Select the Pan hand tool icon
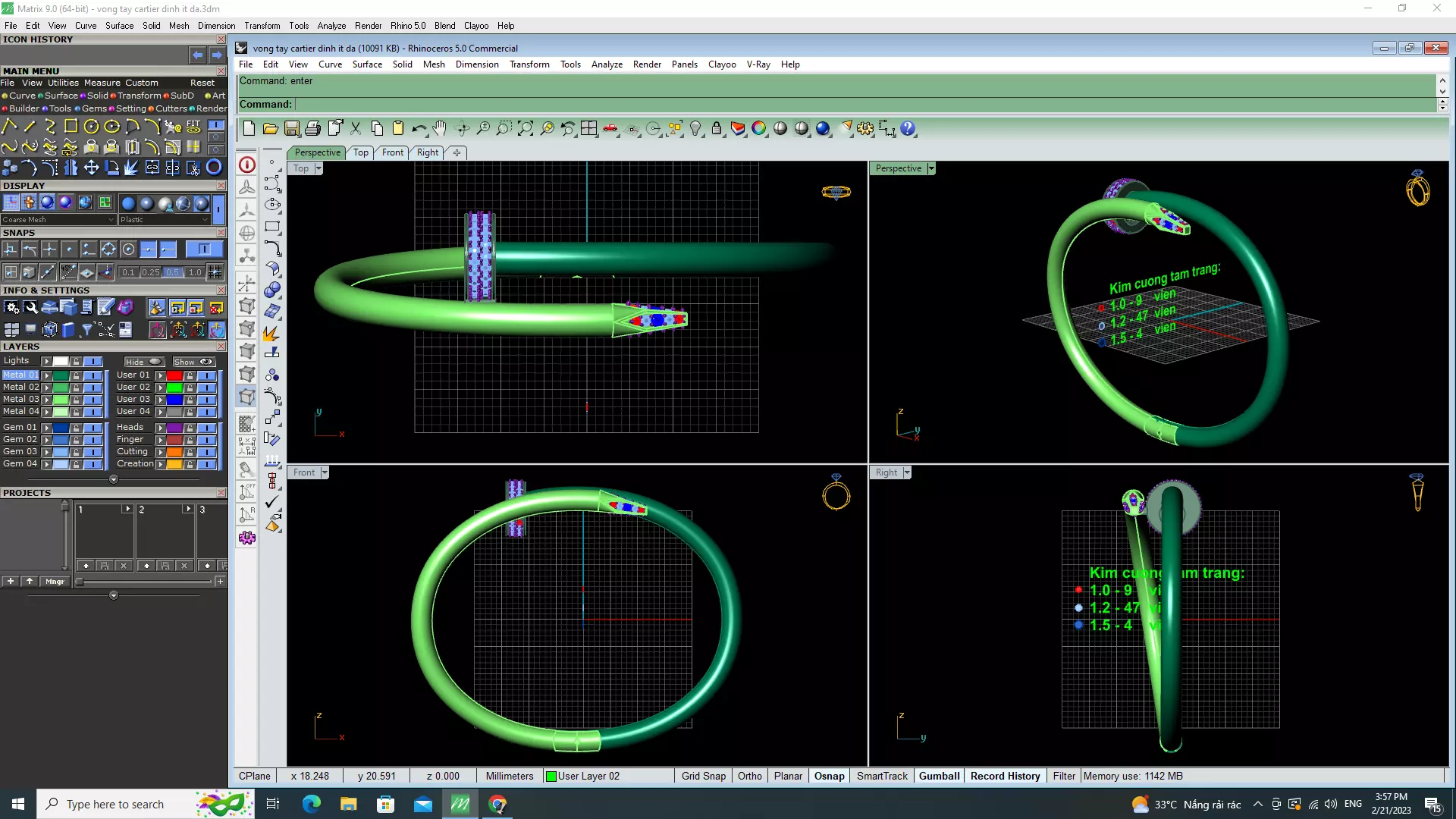Viewport: 1456px width, 819px height. pos(440,129)
